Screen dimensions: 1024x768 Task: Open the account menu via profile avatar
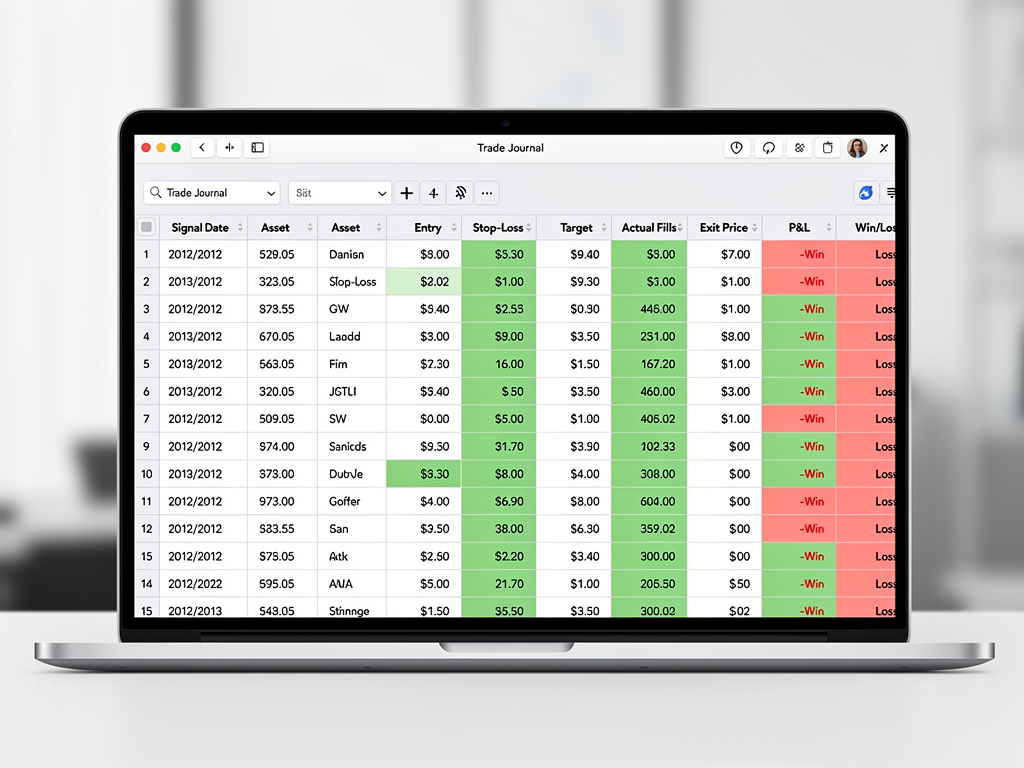857,147
